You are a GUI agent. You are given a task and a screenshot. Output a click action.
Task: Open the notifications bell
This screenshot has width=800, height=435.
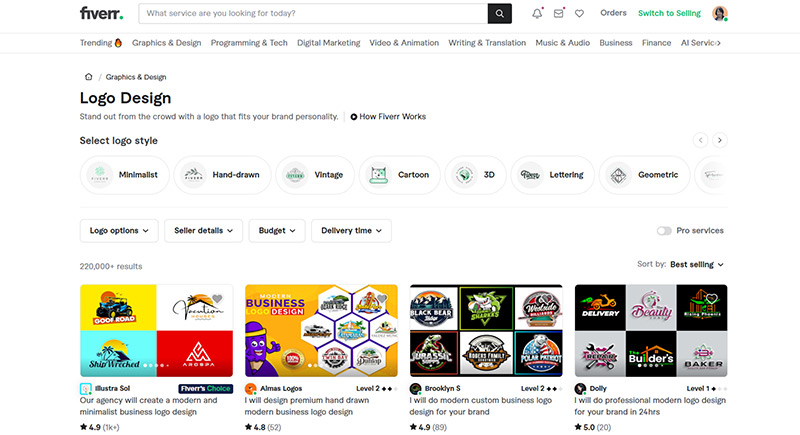pos(537,14)
